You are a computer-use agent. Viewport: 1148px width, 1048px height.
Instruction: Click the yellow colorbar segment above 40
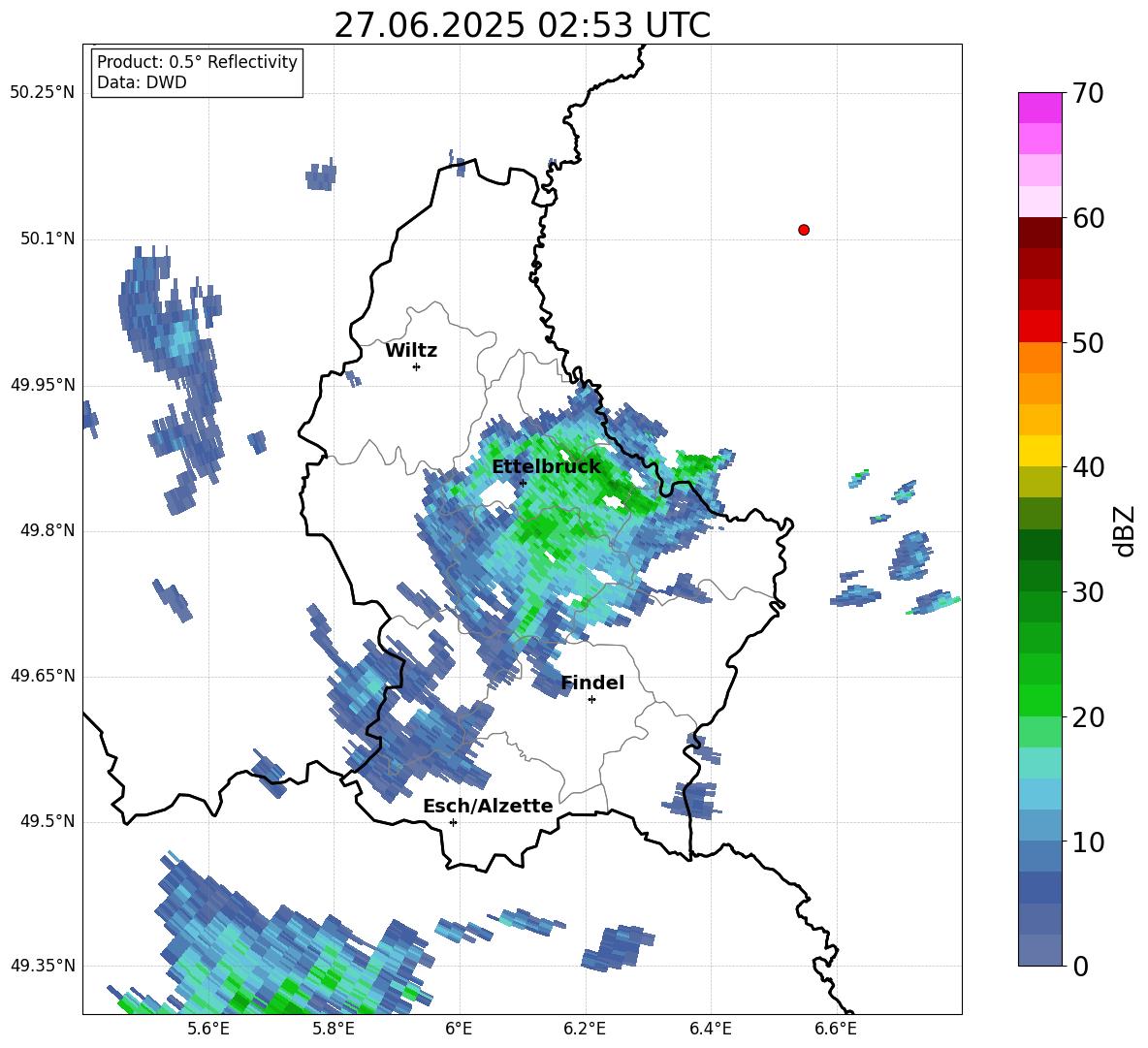click(x=1039, y=451)
